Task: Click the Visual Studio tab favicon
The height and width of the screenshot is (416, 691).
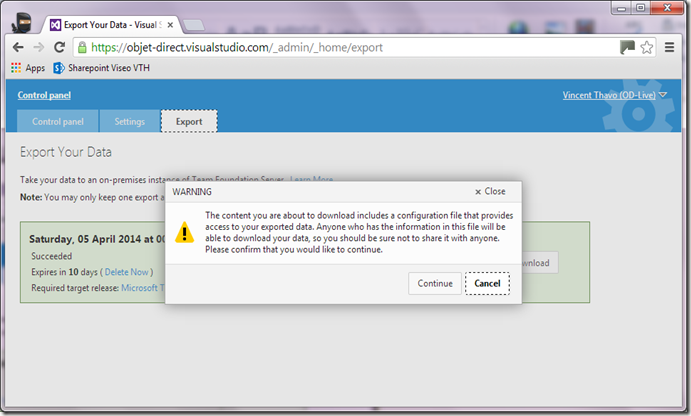Action: tap(55, 25)
